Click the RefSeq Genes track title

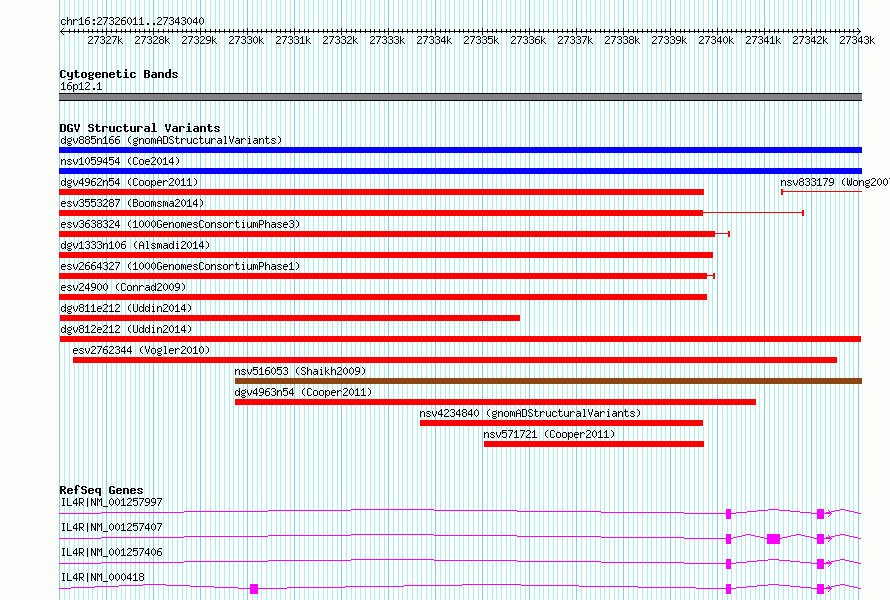pyautogui.click(x=101, y=490)
